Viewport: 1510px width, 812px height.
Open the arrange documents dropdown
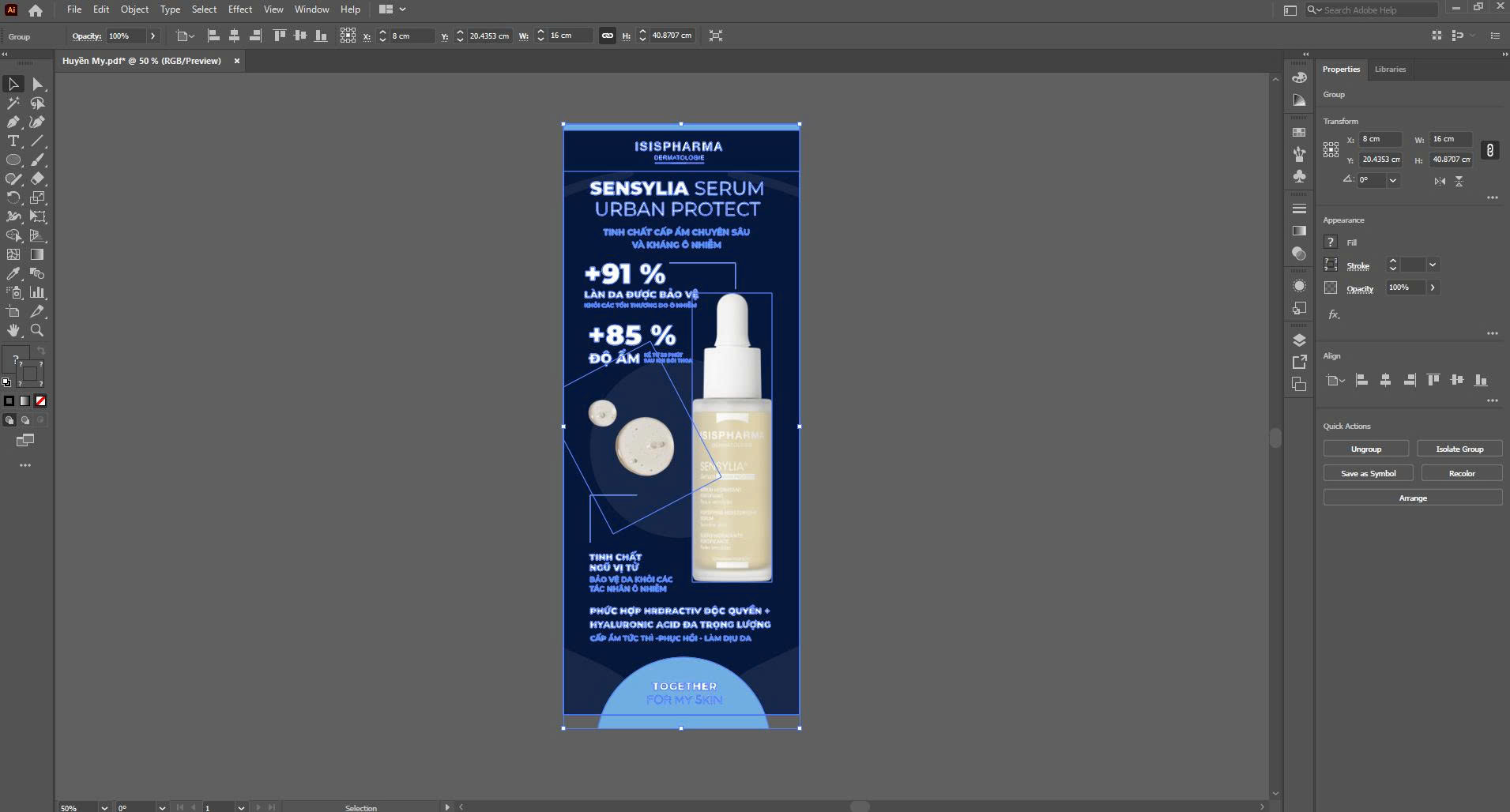coord(392,9)
